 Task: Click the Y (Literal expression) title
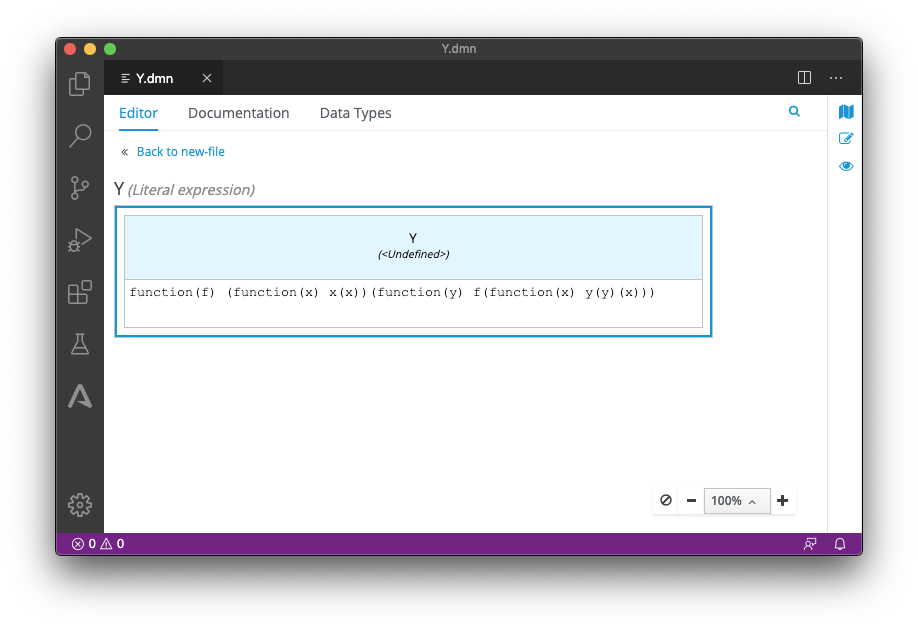point(184,189)
